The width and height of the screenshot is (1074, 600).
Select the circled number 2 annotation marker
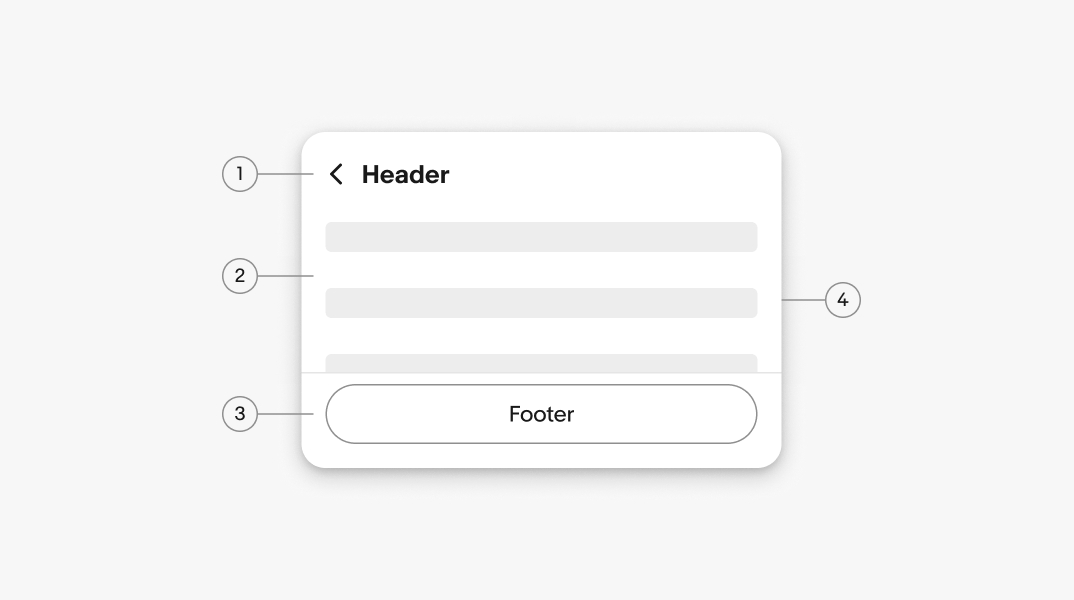240,275
